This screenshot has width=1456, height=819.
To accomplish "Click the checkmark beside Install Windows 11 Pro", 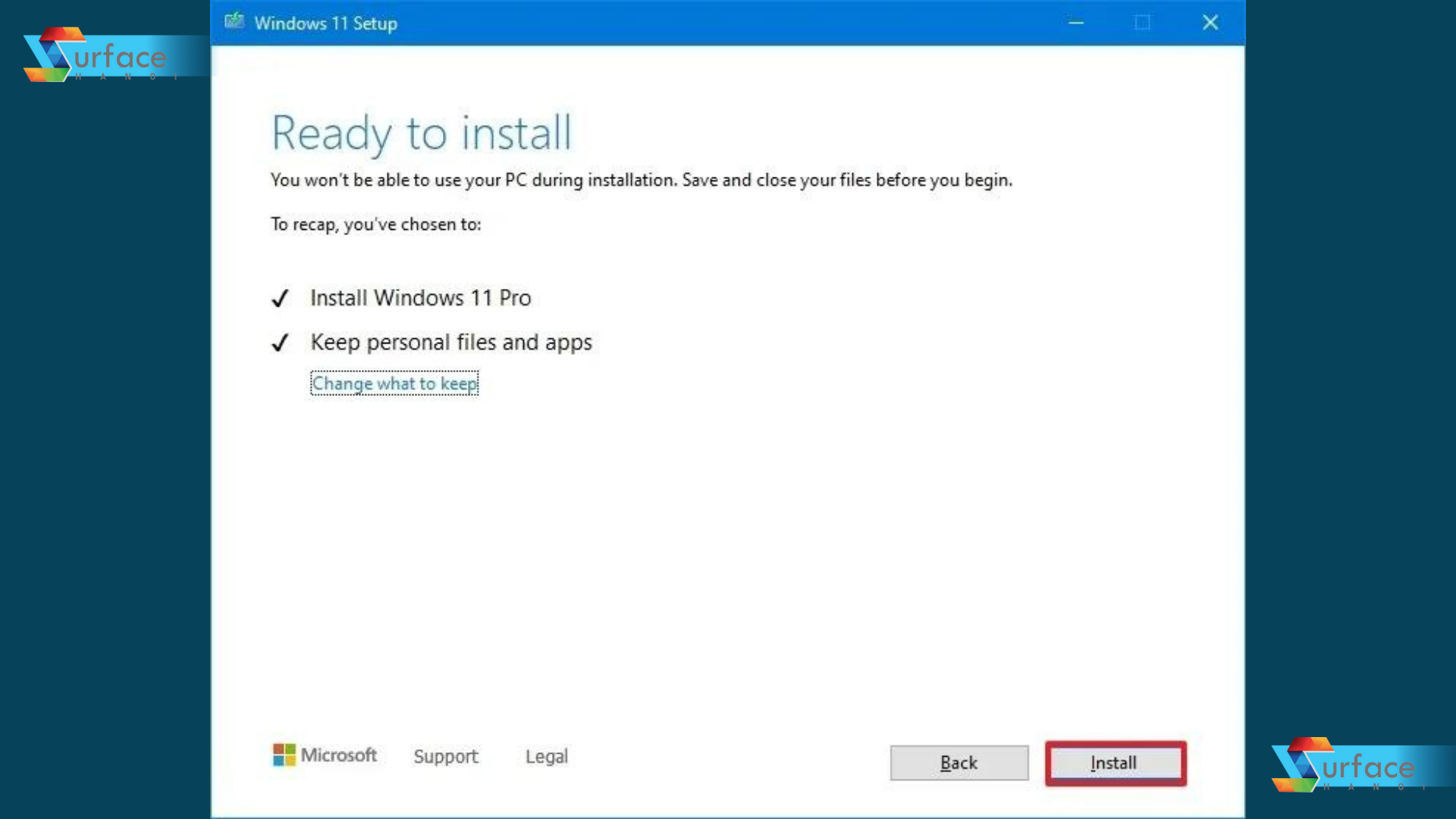I will point(280,299).
